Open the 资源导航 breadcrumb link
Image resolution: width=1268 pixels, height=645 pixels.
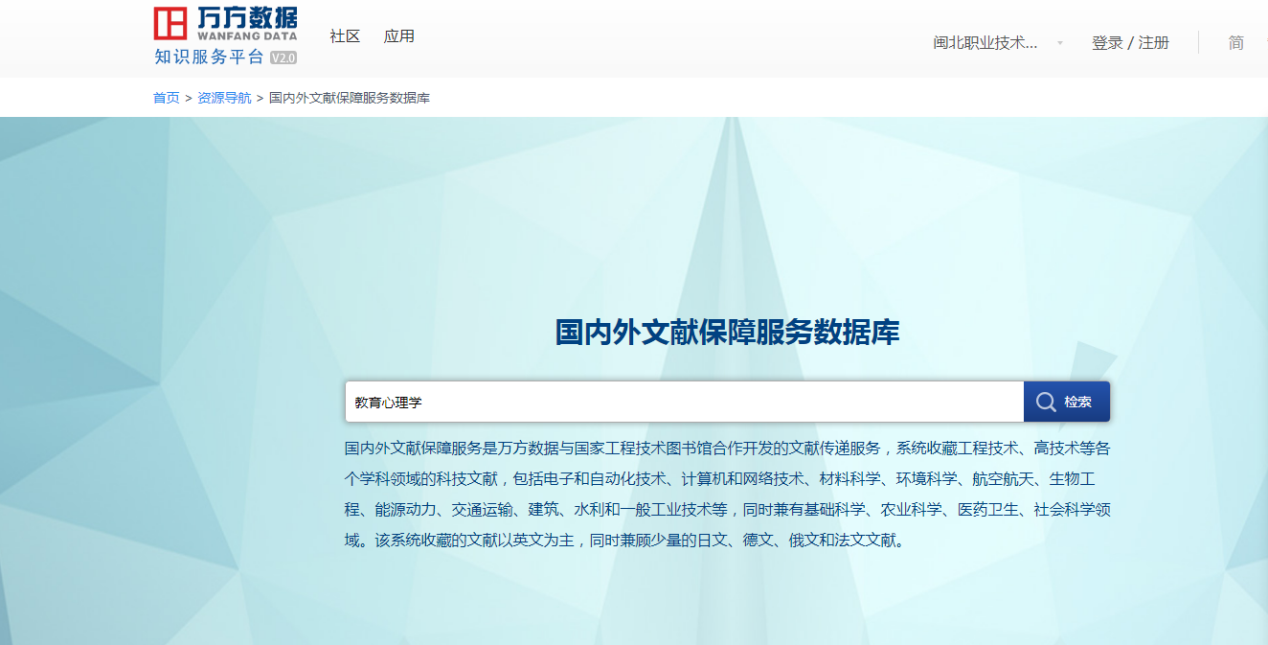[223, 98]
